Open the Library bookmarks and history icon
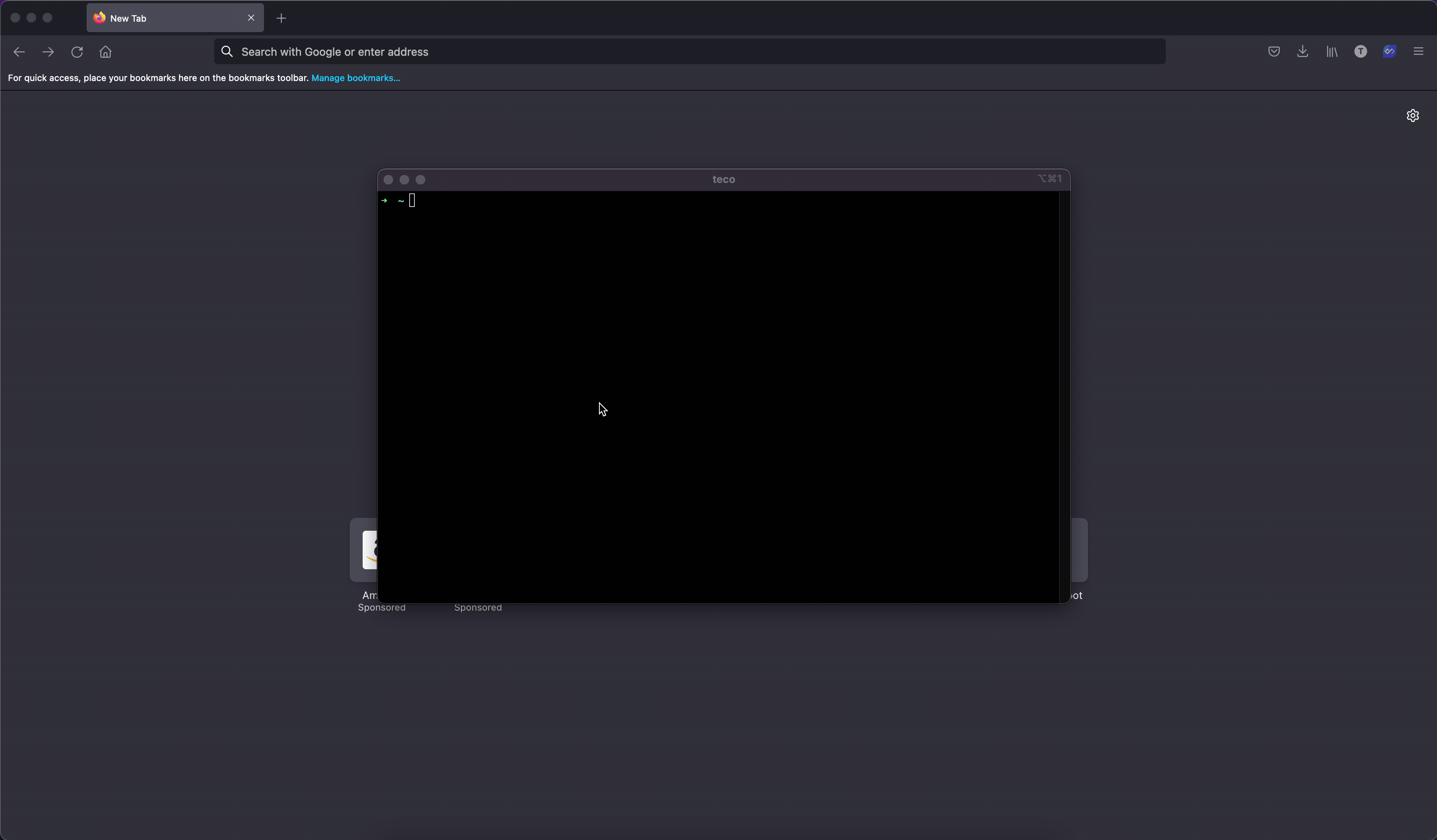1437x840 pixels. coord(1331,52)
